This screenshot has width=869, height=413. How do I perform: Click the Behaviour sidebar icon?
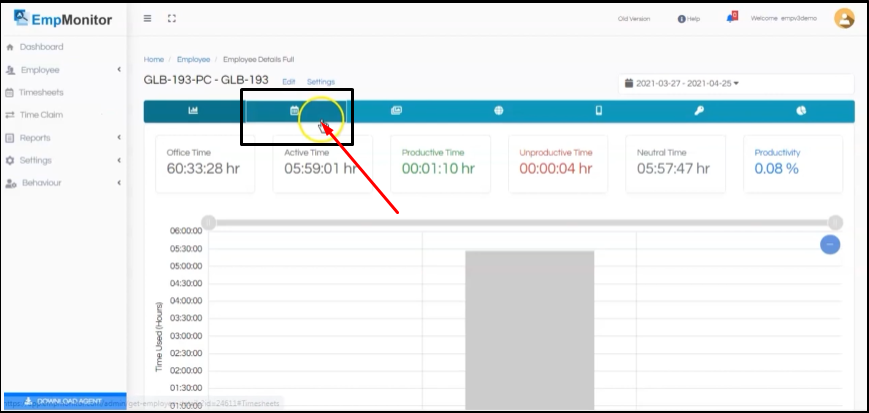coord(11,183)
